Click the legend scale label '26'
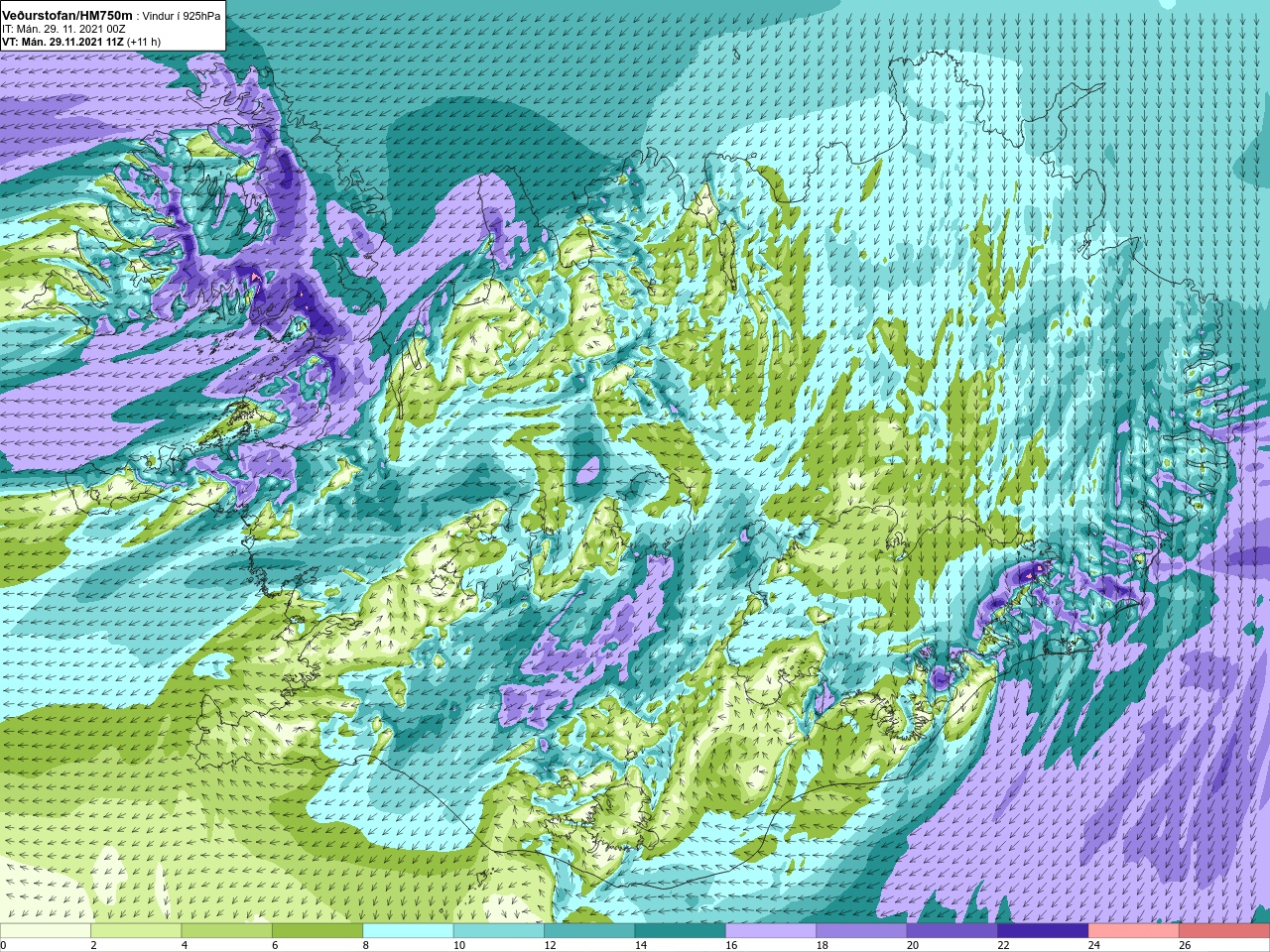1270x952 pixels. 1186,945
